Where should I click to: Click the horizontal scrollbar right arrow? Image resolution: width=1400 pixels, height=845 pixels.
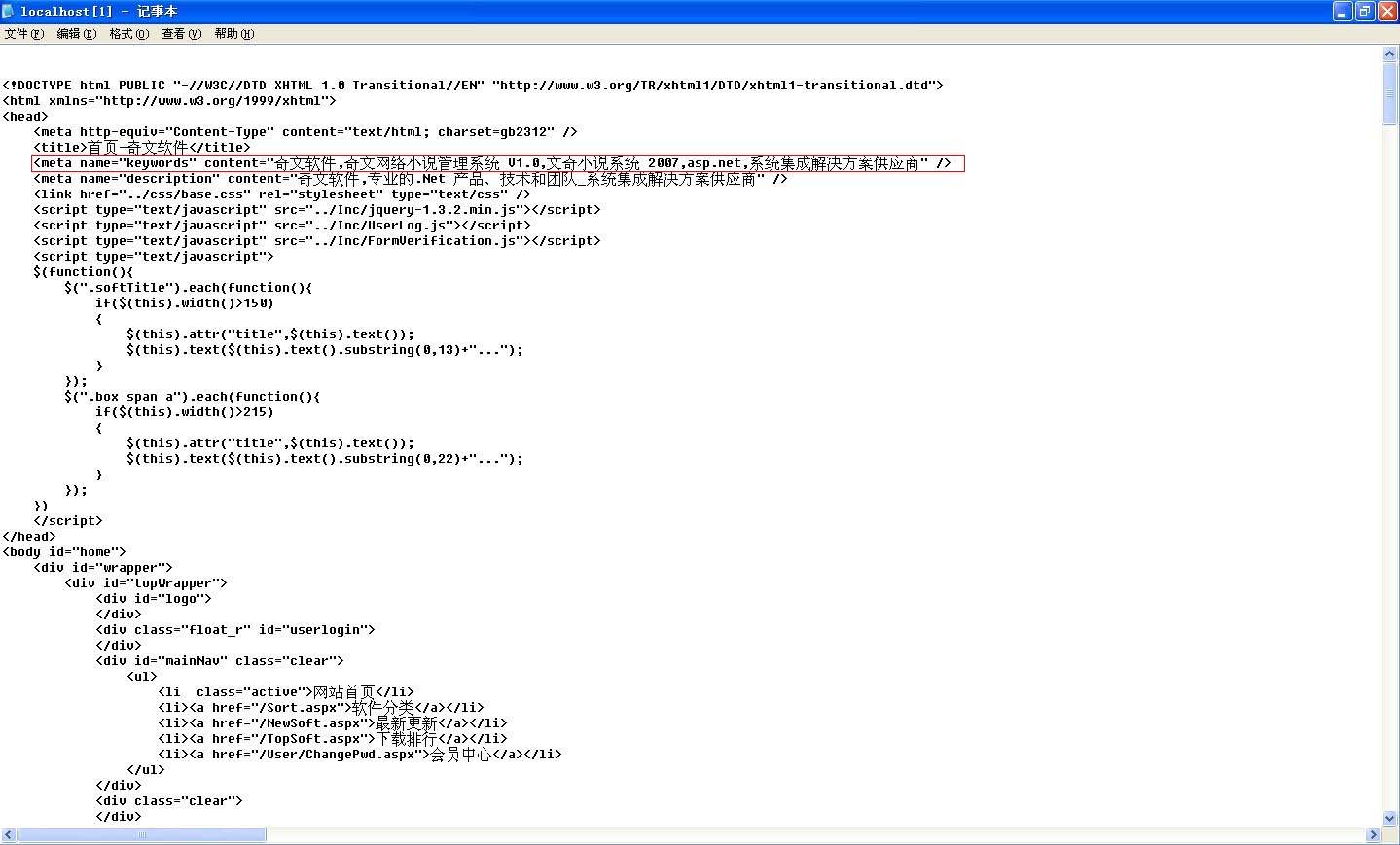click(x=1374, y=835)
